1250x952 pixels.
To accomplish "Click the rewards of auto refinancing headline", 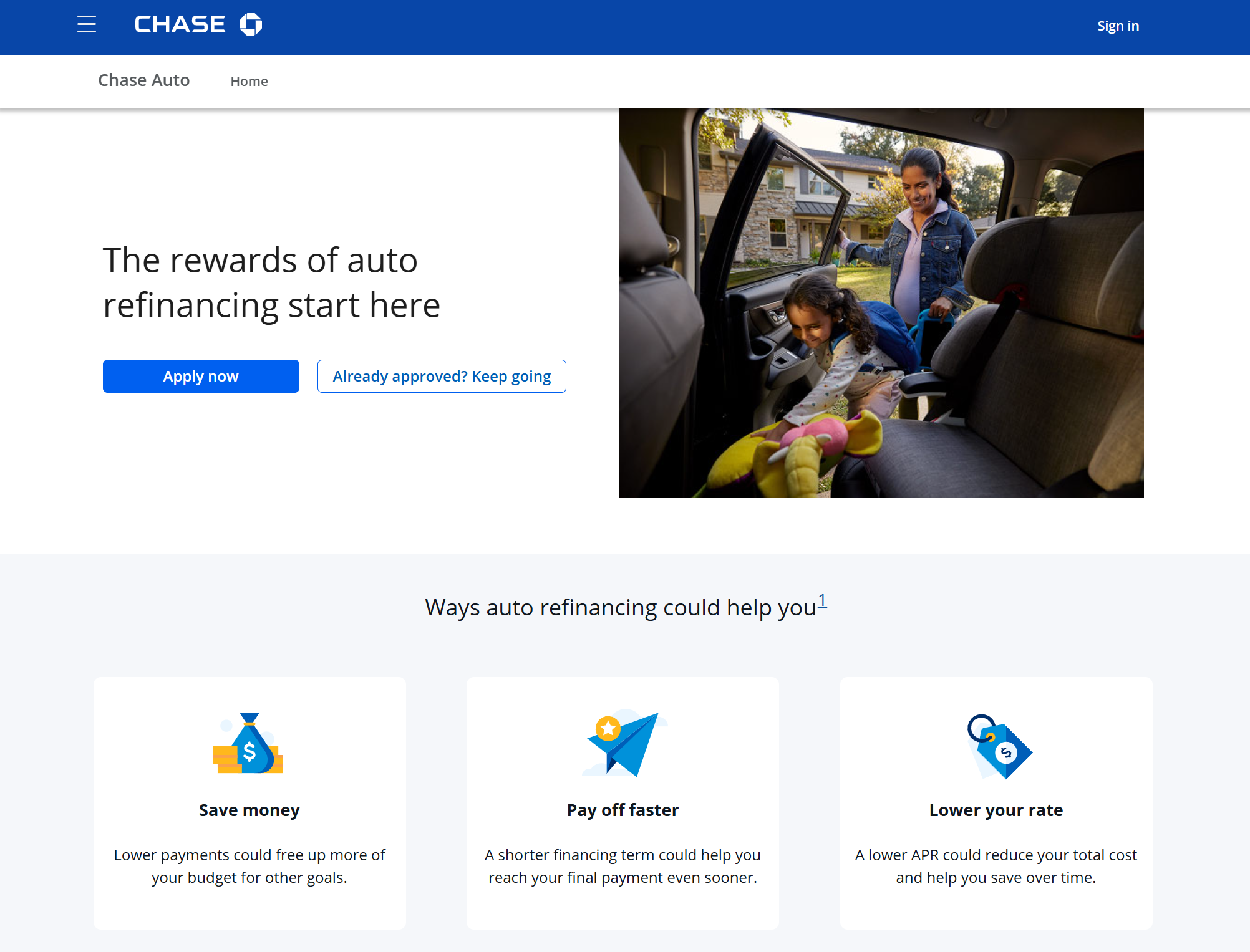I will (x=272, y=282).
